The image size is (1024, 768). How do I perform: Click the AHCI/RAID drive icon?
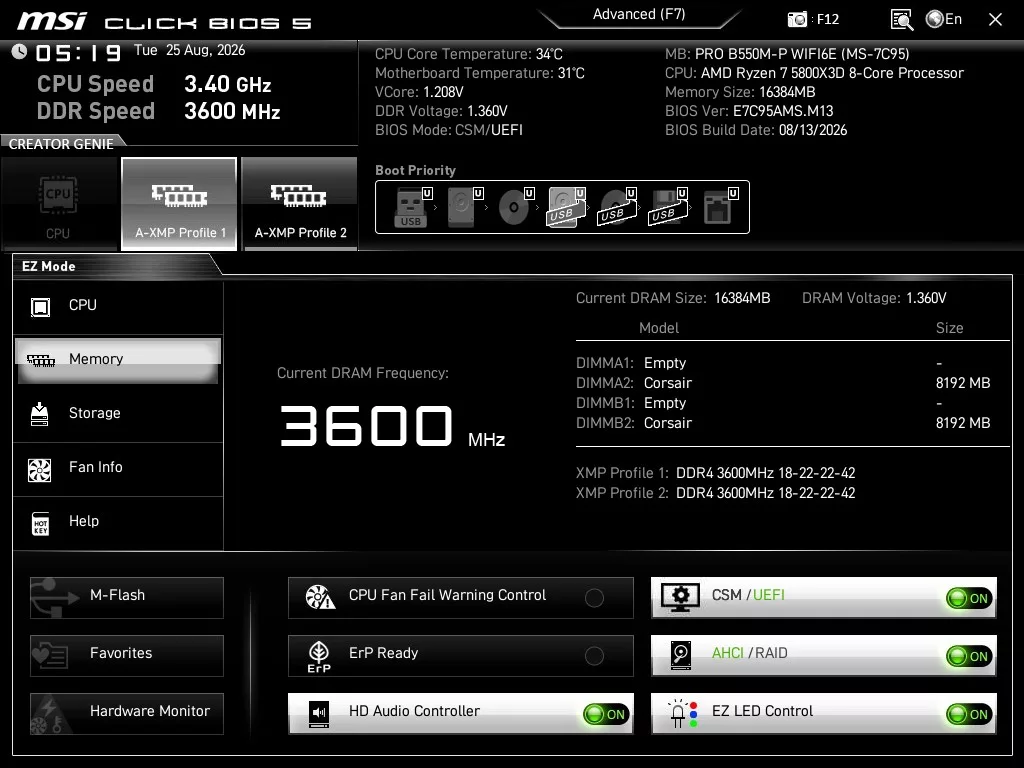pyautogui.click(x=680, y=656)
